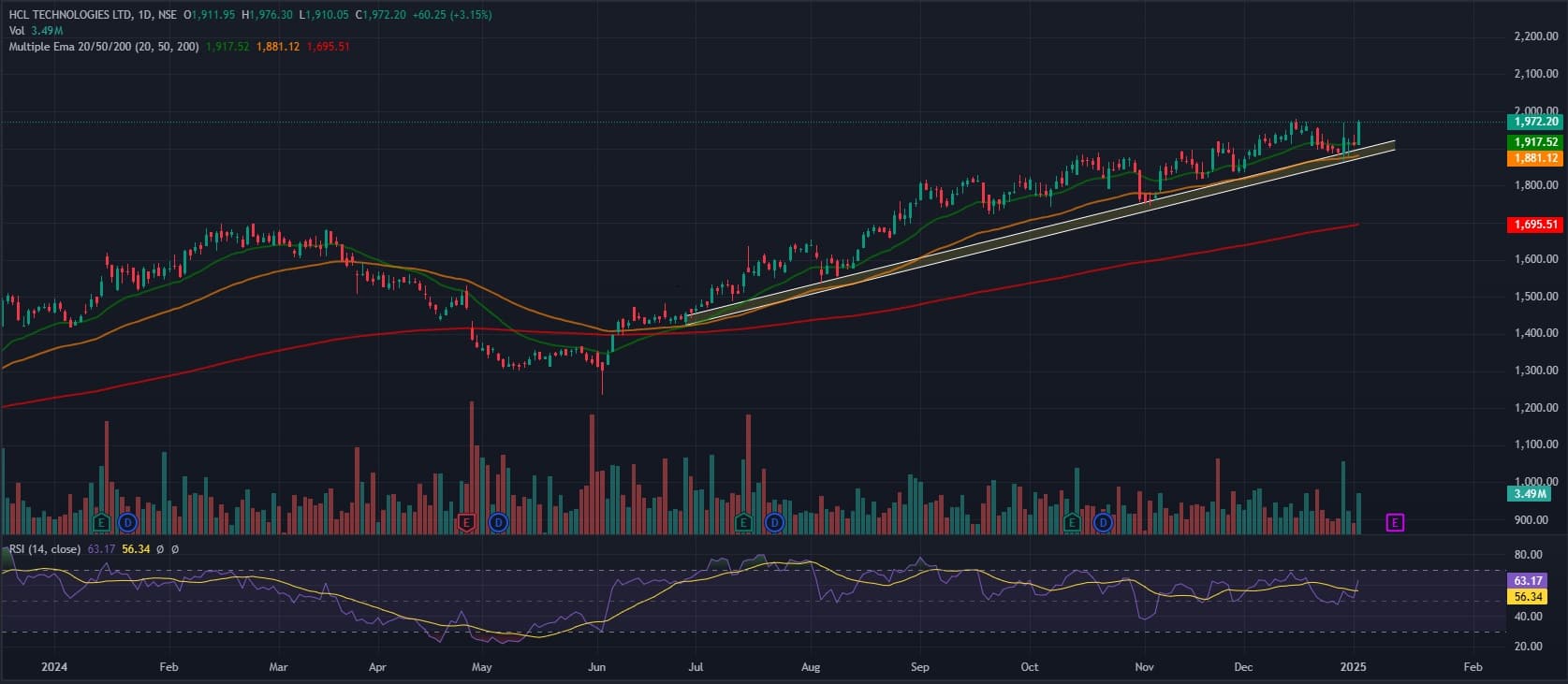Open the January earnings marker E icon
The image size is (1568, 684).
pyautogui.click(x=102, y=522)
